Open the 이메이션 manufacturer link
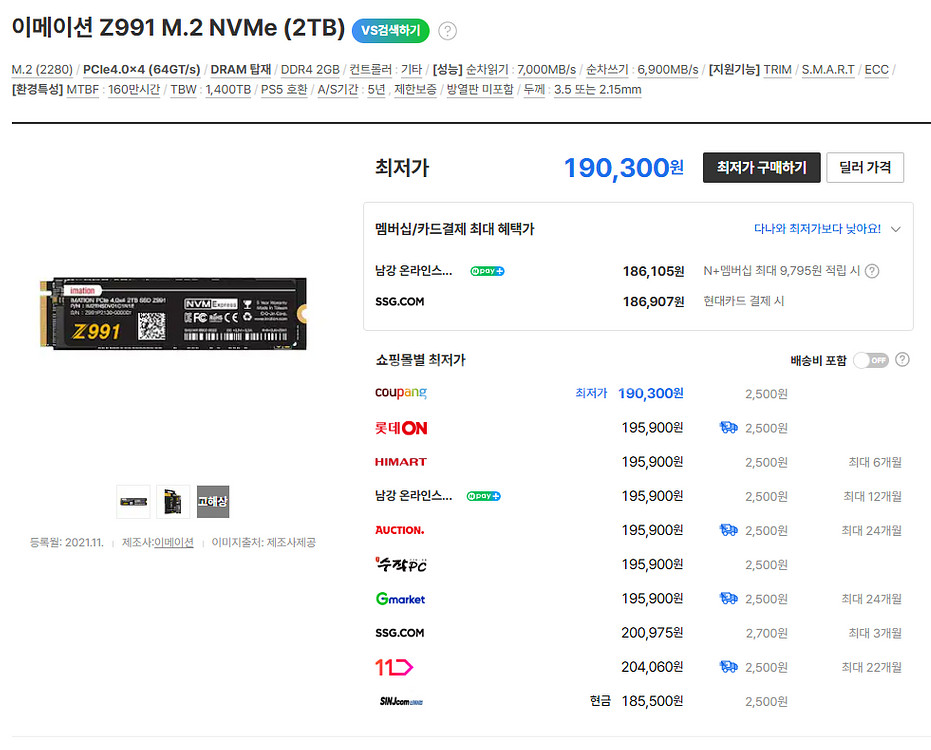Screen dimensions: 931x750 (174, 542)
